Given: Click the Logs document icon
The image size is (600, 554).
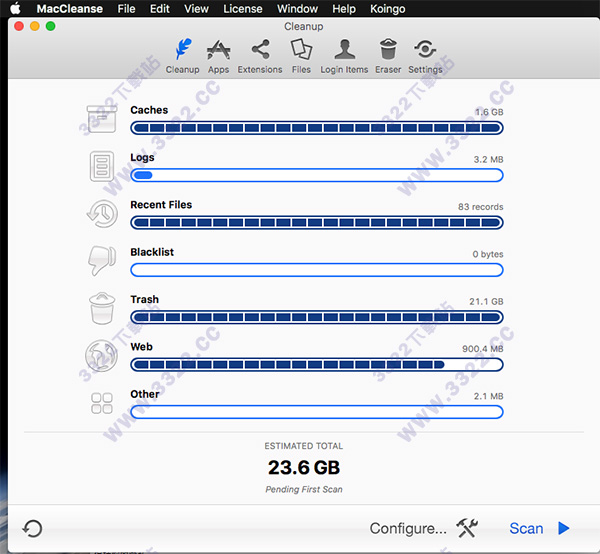Looking at the screenshot, I should pos(102,166).
